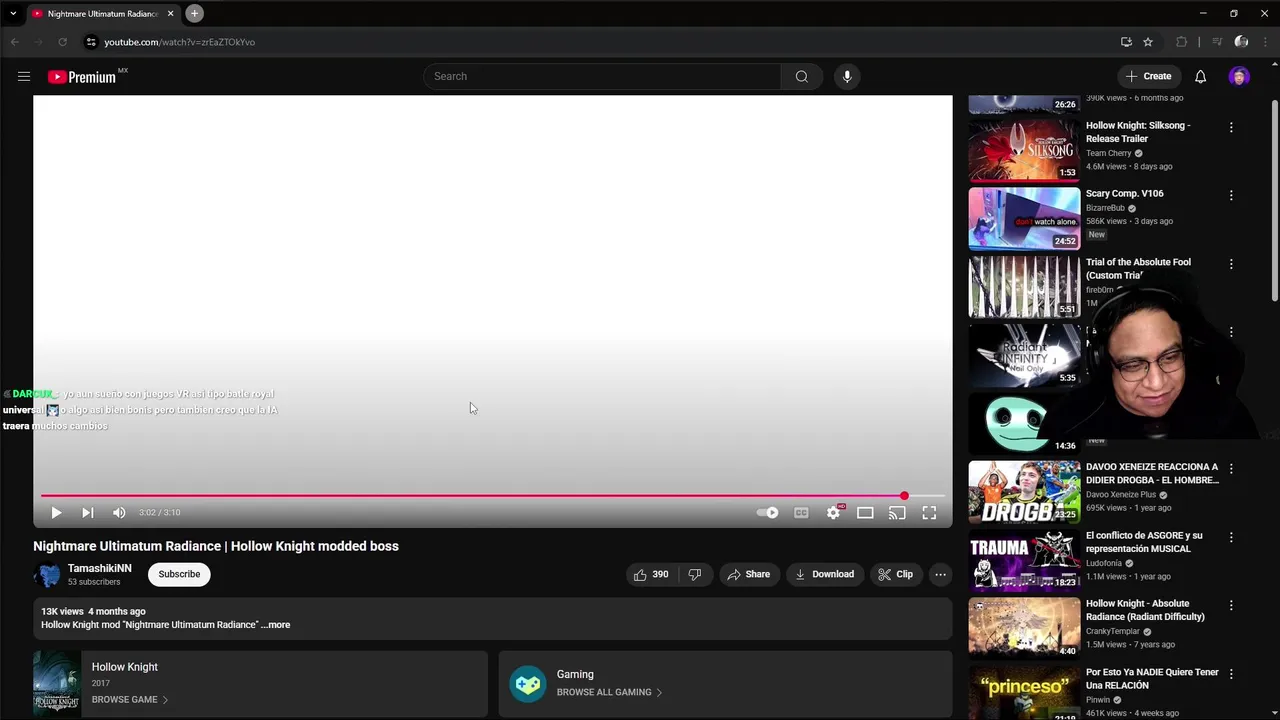Image resolution: width=1280 pixels, height=720 pixels.
Task: Skip to the next video
Action: 87,512
